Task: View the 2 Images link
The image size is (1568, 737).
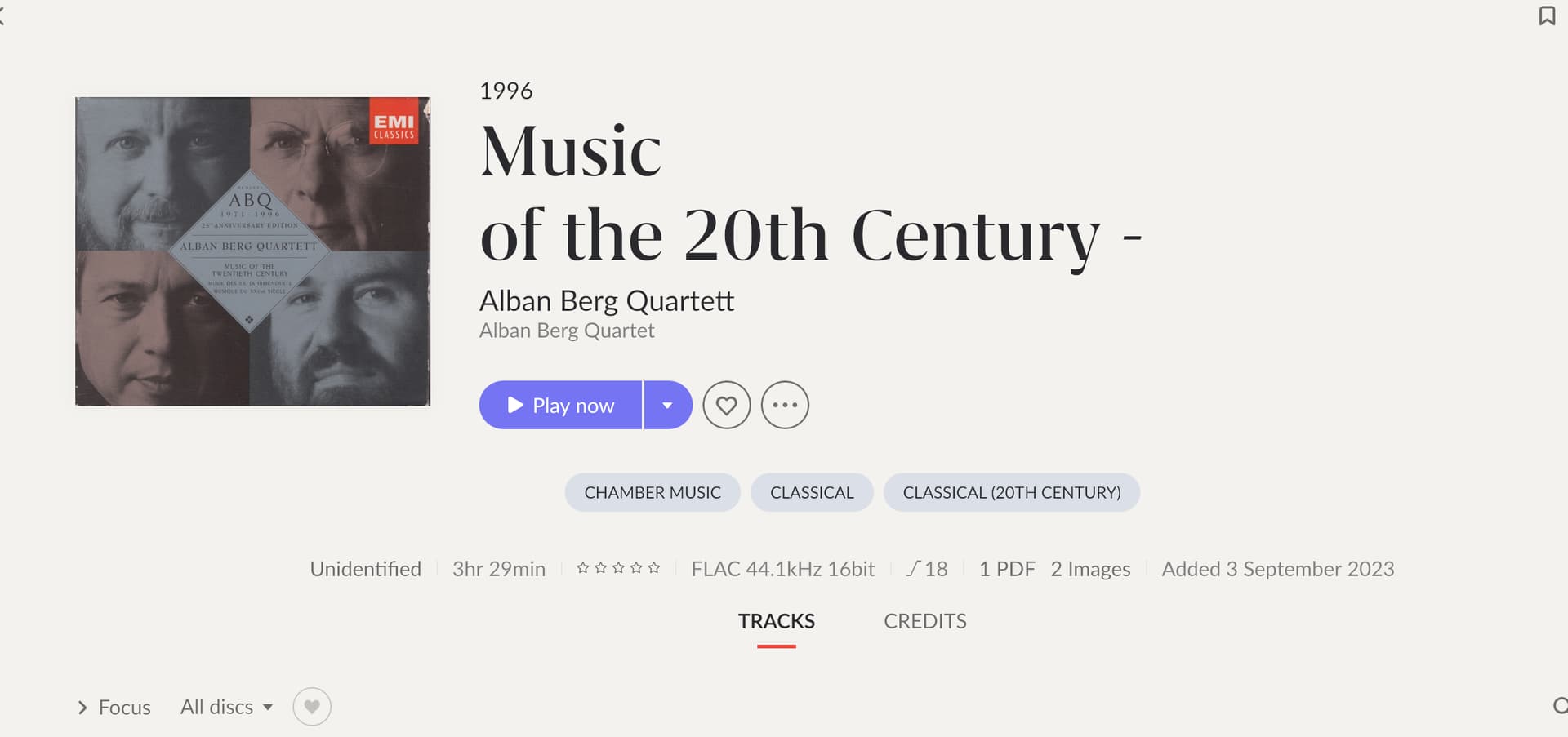Action: coord(1090,569)
